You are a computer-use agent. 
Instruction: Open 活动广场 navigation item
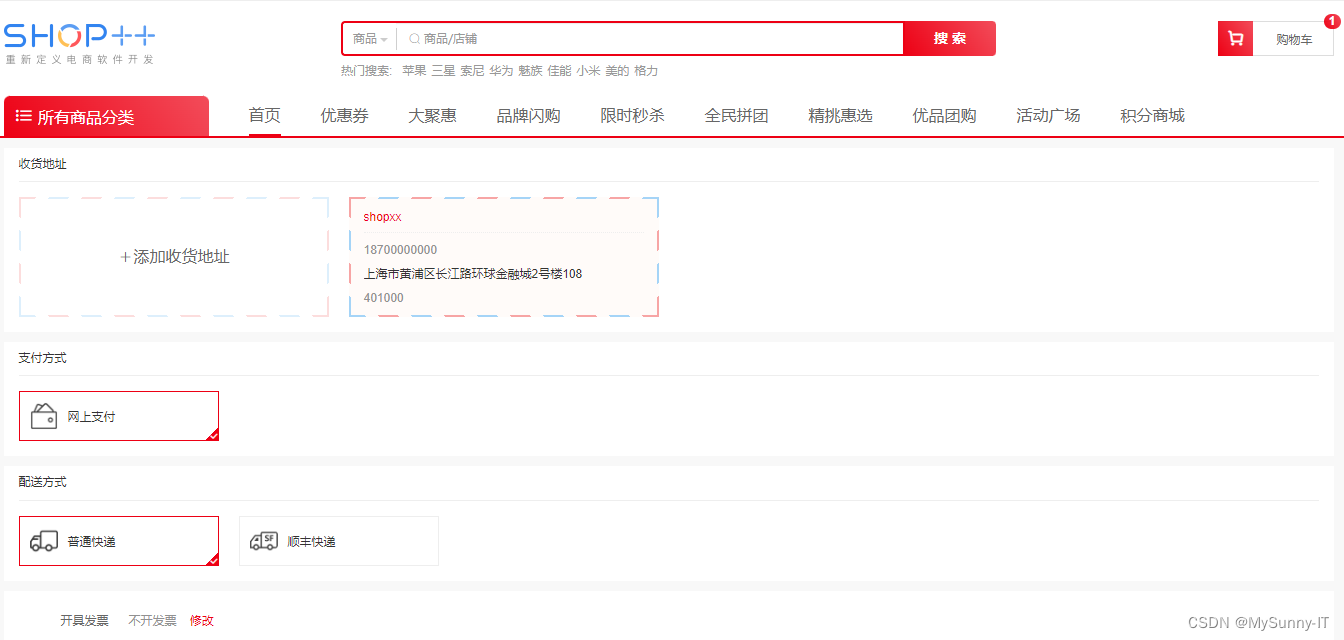pyautogui.click(x=1049, y=115)
